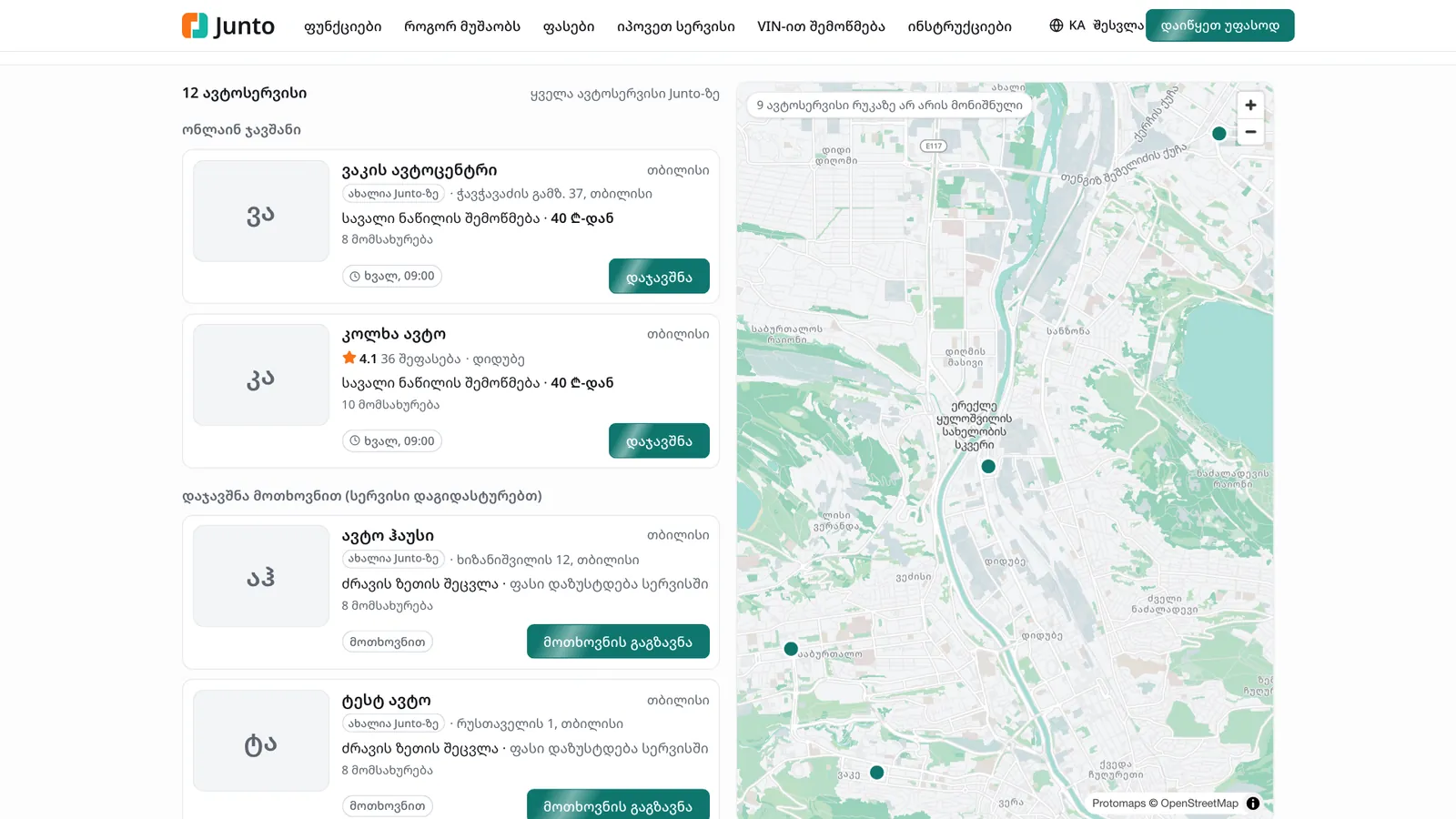Viewport: 1456px width, 819px height.
Task: Select the map marker near E117 top-right corner
Action: pos(1219,134)
